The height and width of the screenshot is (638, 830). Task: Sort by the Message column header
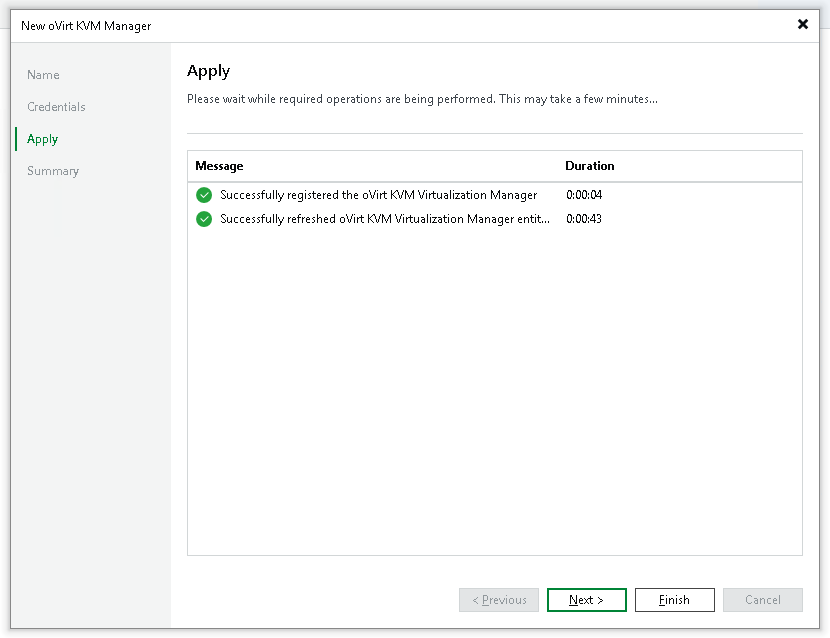(x=220, y=166)
